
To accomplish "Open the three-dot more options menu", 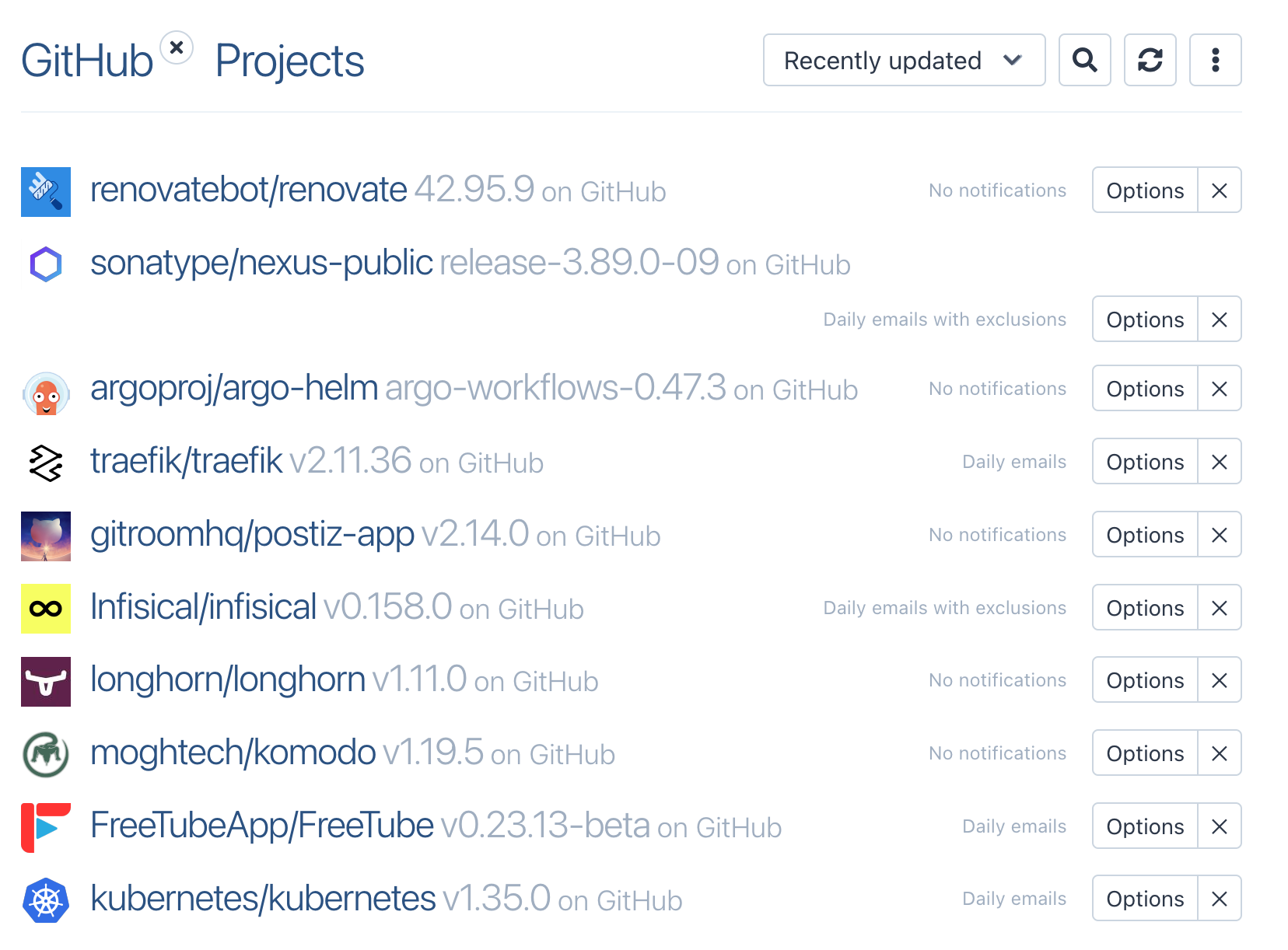I will click(x=1215, y=60).
